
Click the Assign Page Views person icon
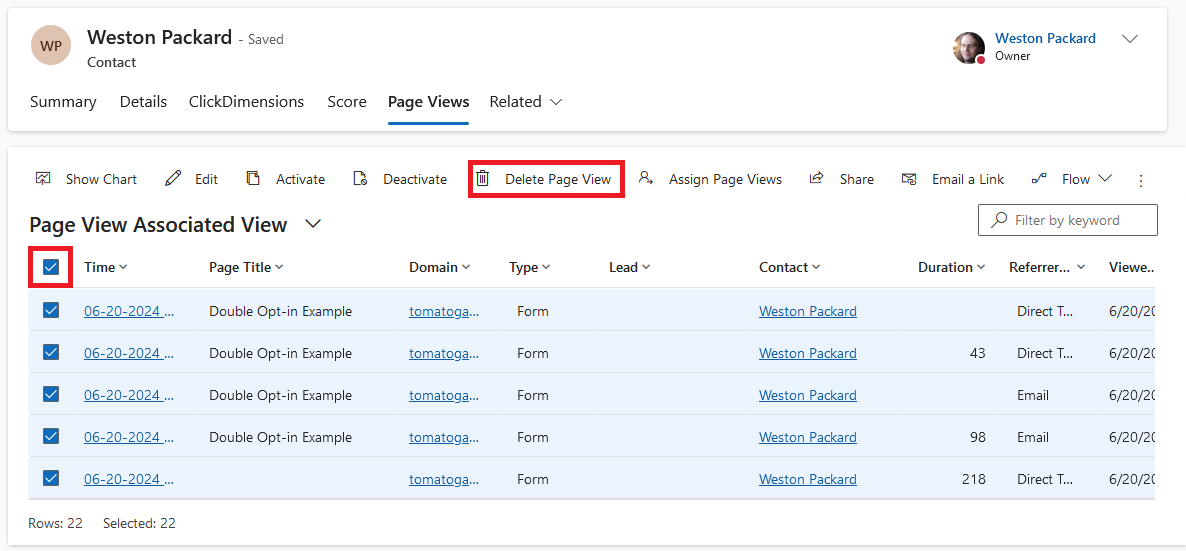pyautogui.click(x=645, y=179)
